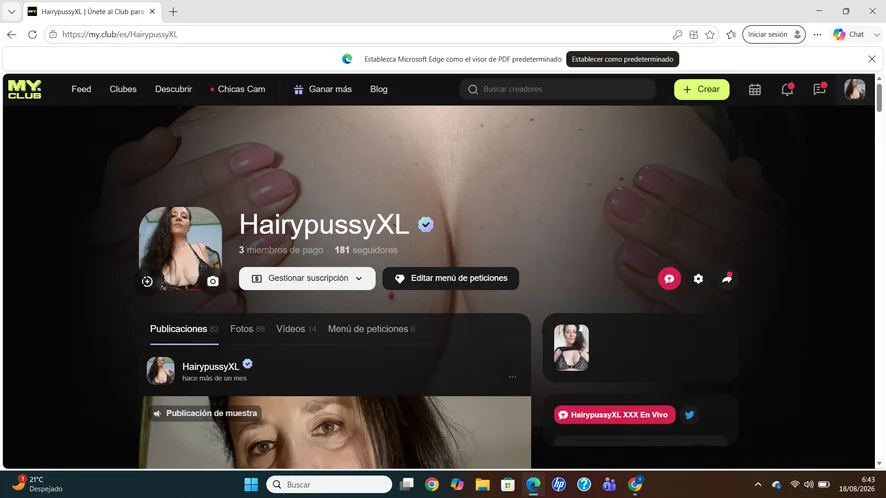
Task: Click the Publicación de muestra label
Action: pos(205,413)
